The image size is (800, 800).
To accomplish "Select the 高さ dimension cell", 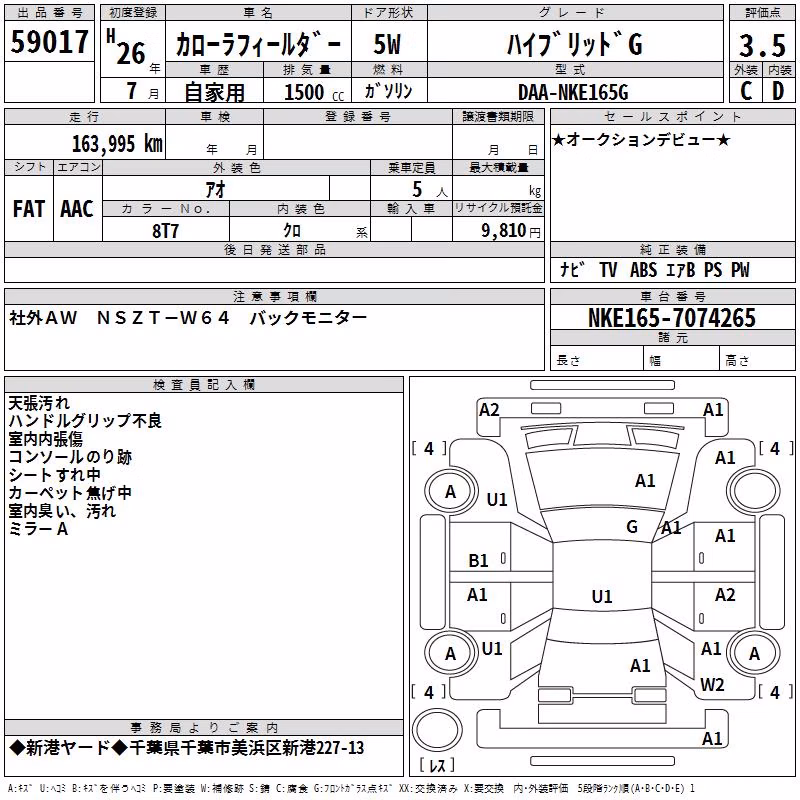I will point(758,360).
